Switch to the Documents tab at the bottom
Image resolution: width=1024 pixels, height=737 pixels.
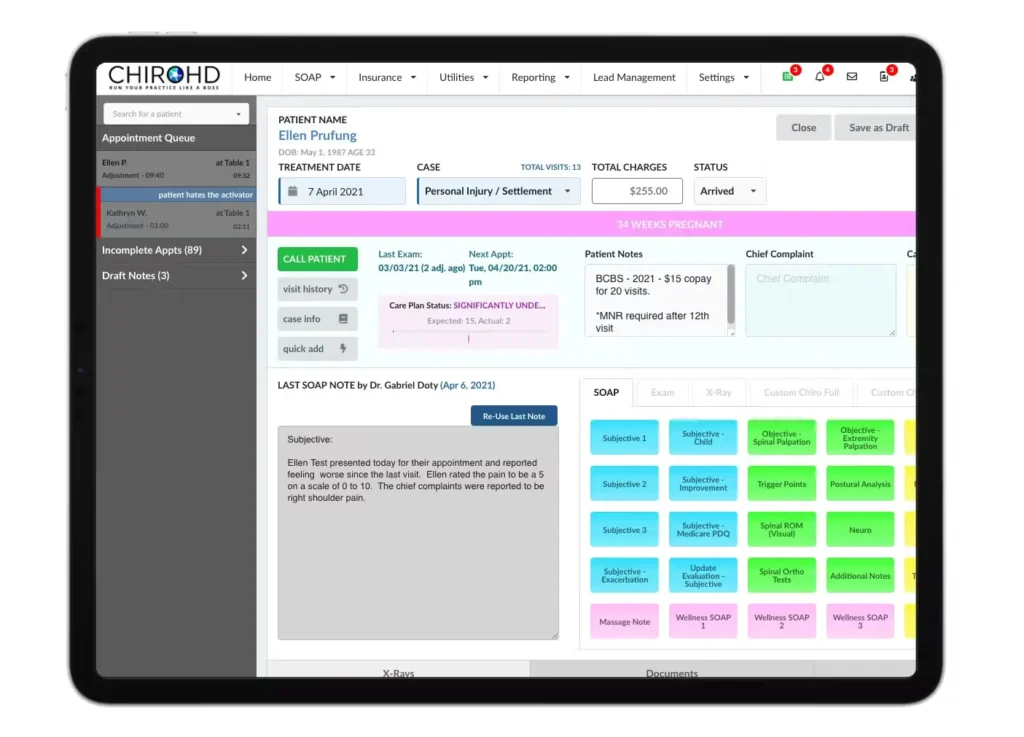click(x=671, y=673)
